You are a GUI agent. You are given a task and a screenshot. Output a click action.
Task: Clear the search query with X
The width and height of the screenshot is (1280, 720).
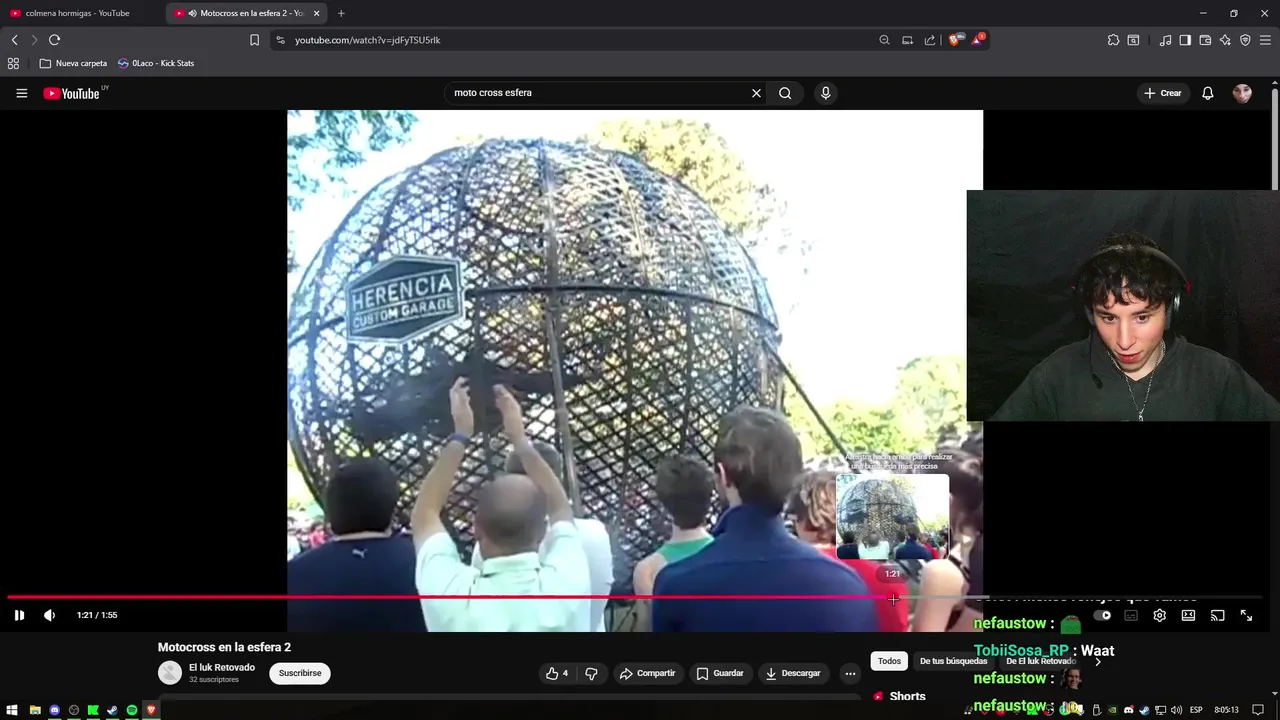[756, 93]
